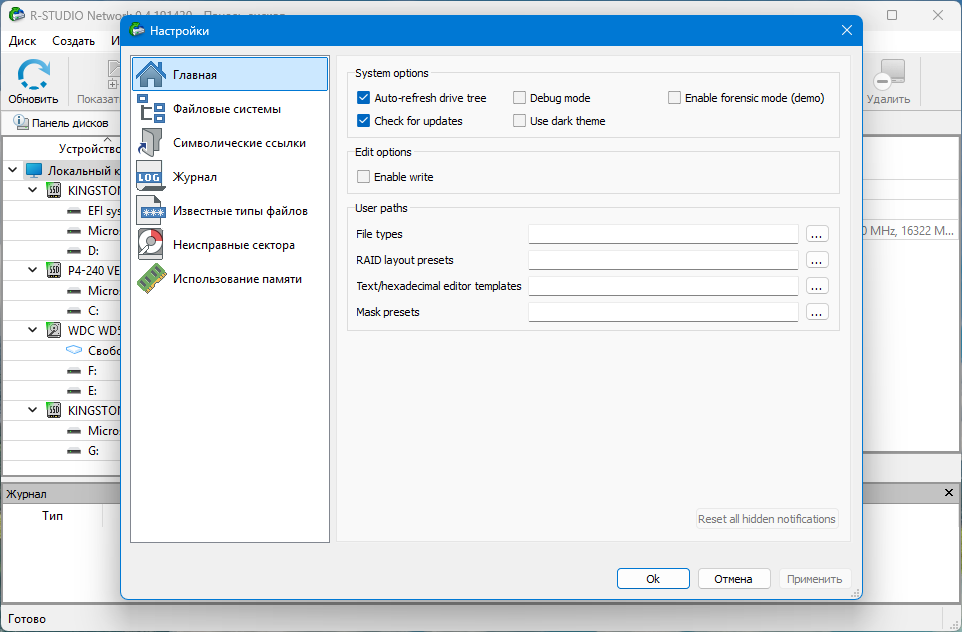Viewport: 962px width, 632px height.
Task: Open the Журнал LOG icon section
Action: [x=151, y=177]
